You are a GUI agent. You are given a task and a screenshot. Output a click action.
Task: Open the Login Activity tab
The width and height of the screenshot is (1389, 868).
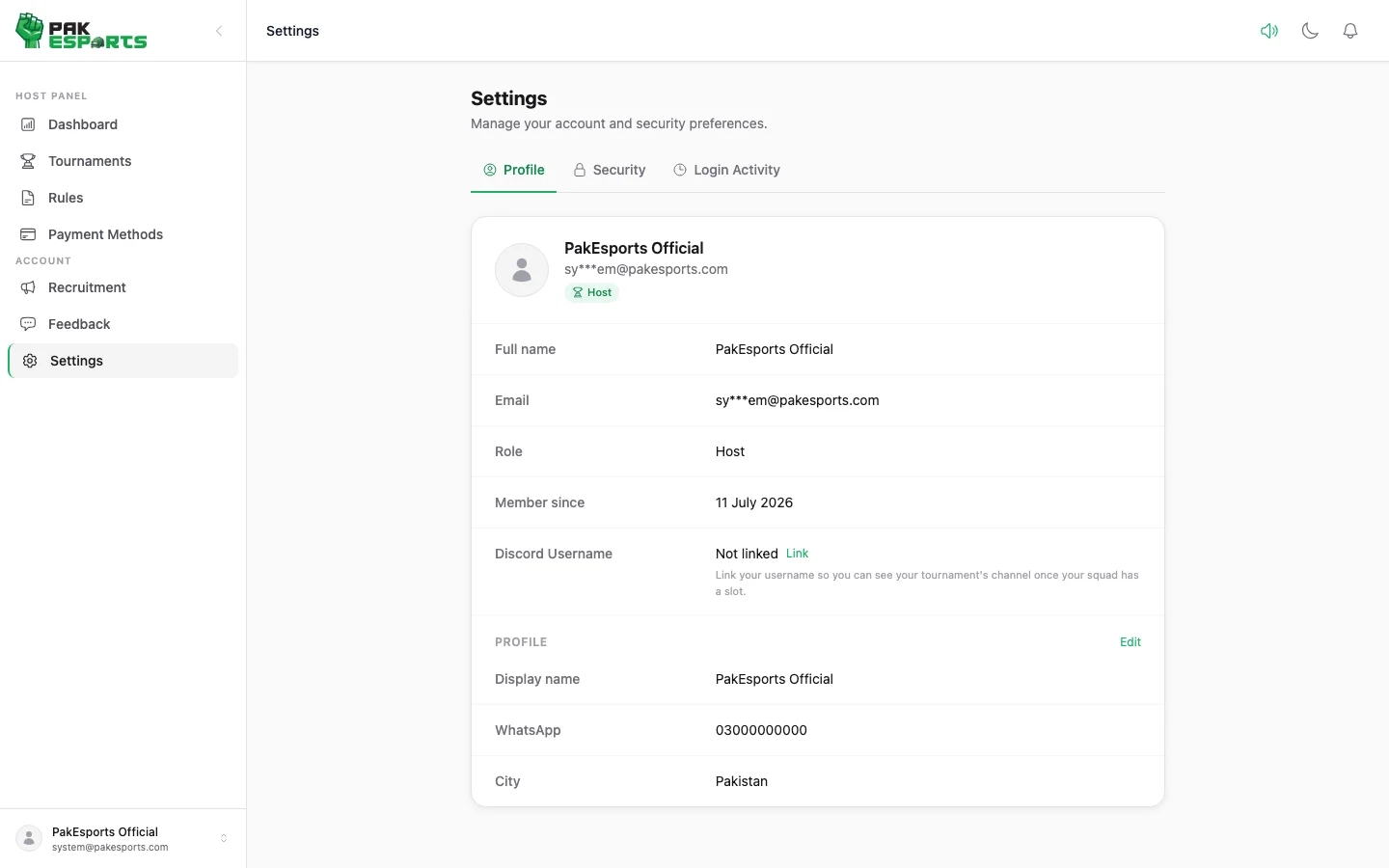(726, 170)
